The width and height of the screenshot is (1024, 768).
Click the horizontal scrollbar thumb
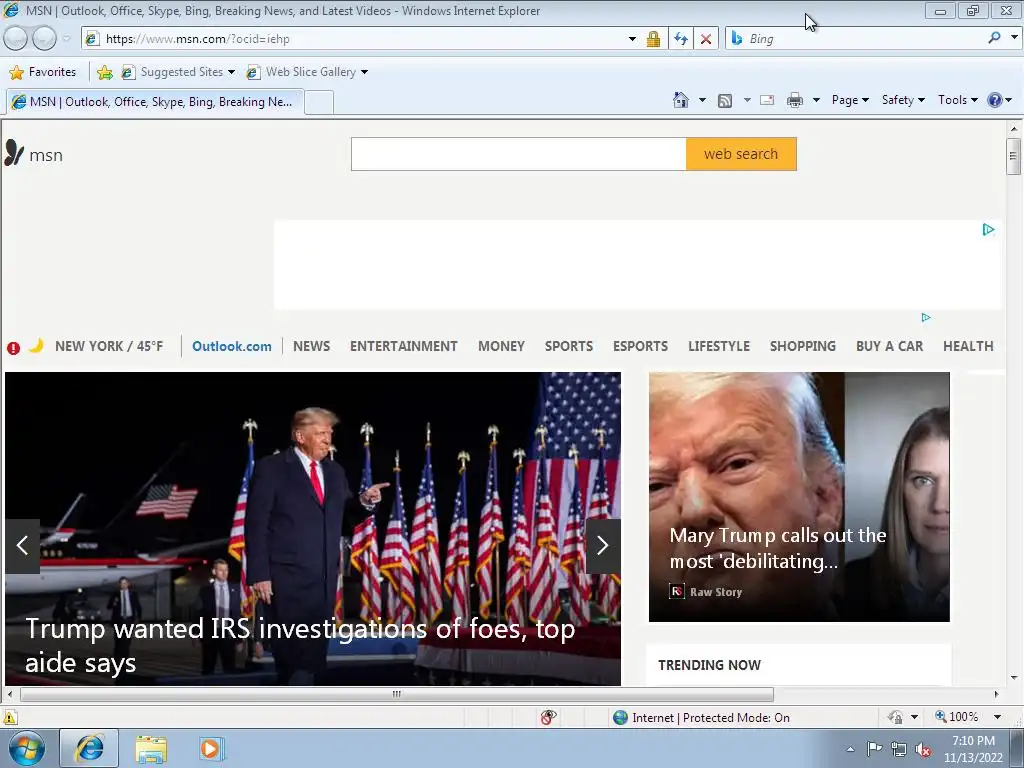396,694
